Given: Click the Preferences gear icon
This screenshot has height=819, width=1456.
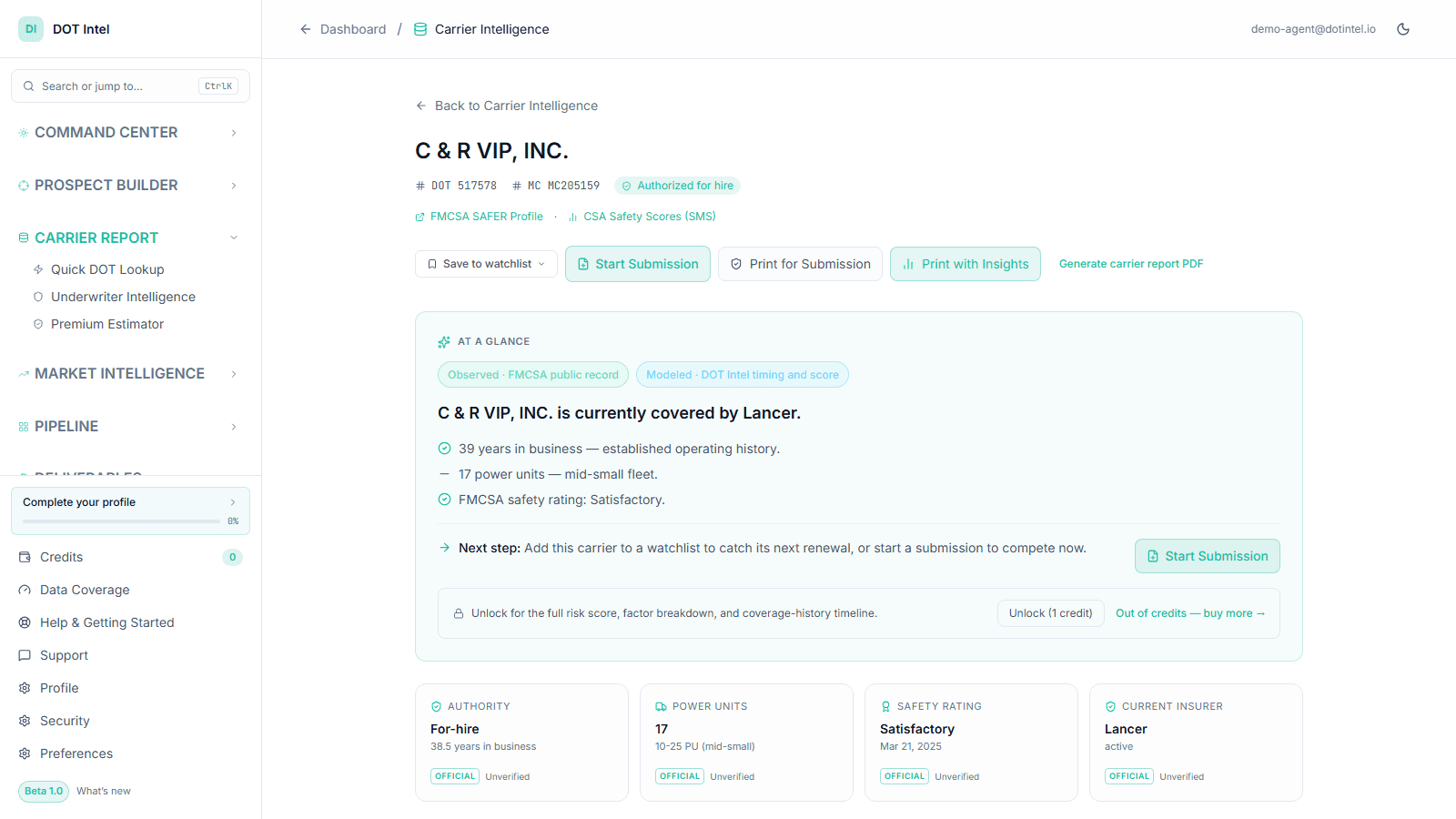Looking at the screenshot, I should pos(25,753).
